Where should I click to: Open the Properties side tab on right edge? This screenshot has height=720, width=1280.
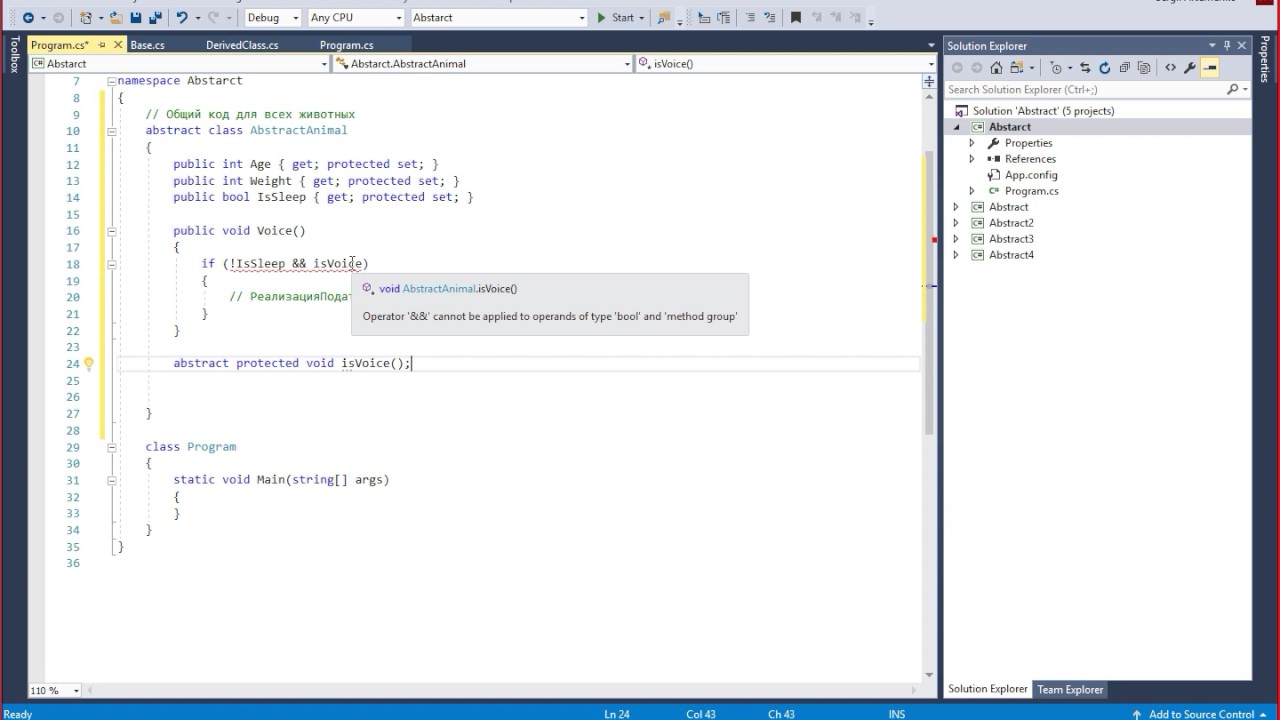click(x=1265, y=60)
